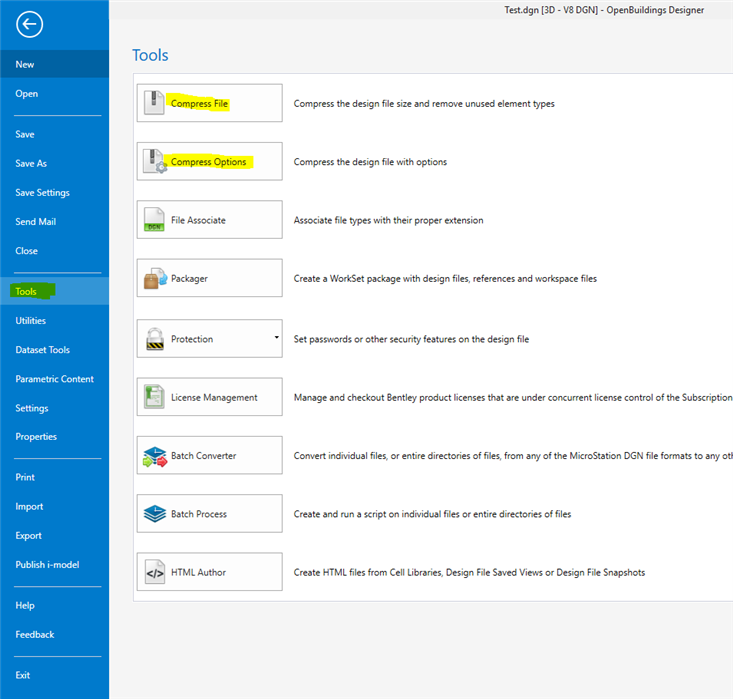This screenshot has height=699, width=733.
Task: Click 'Create and run a script' description
Action: (432, 514)
